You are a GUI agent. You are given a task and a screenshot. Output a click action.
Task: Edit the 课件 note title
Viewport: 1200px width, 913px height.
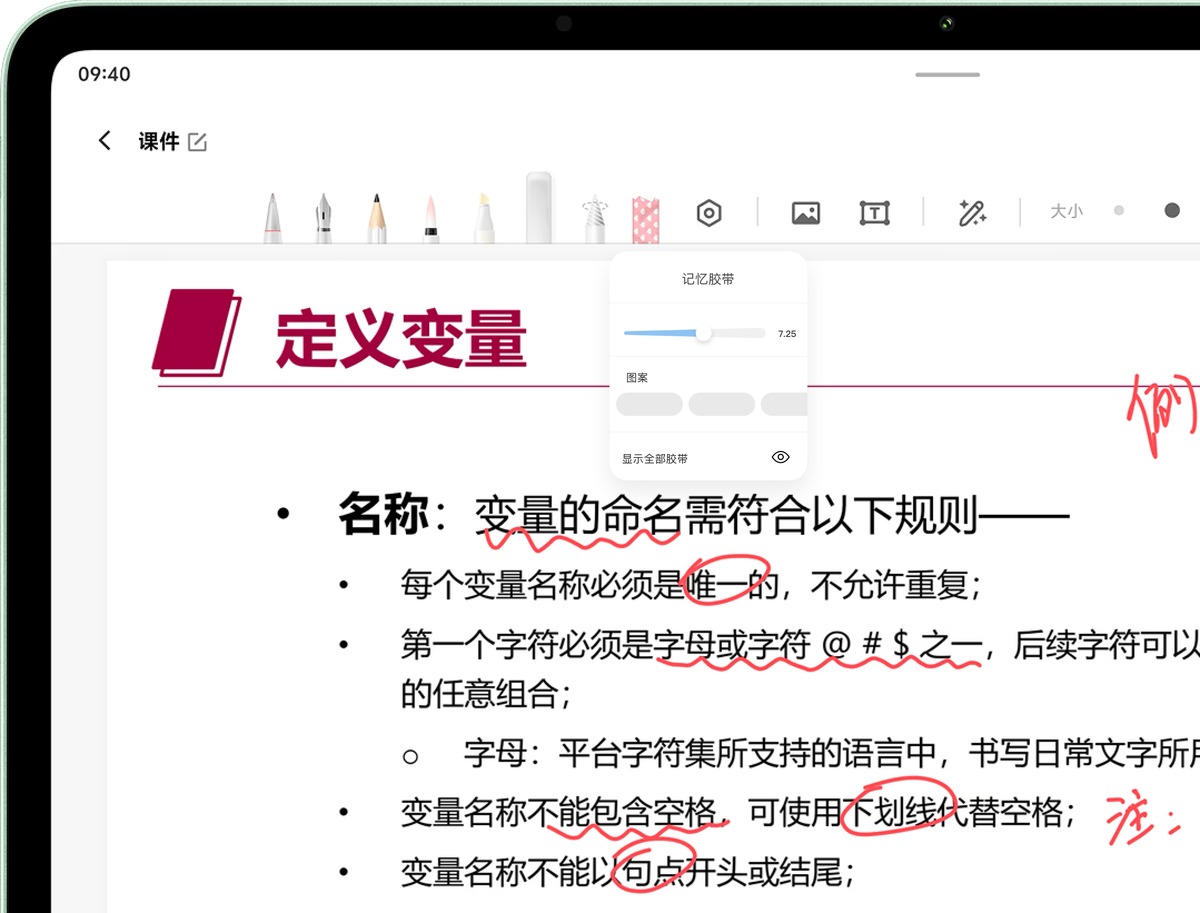(x=198, y=142)
